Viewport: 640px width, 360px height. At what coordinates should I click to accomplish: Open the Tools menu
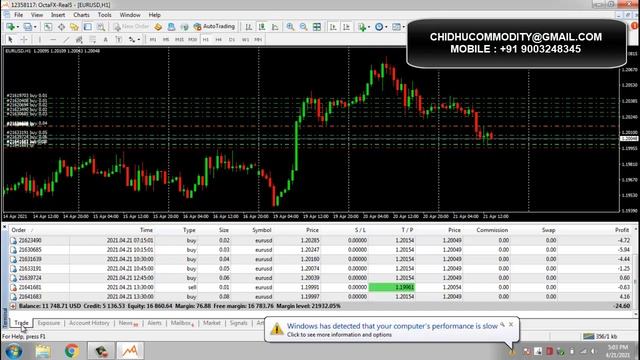point(104,15)
